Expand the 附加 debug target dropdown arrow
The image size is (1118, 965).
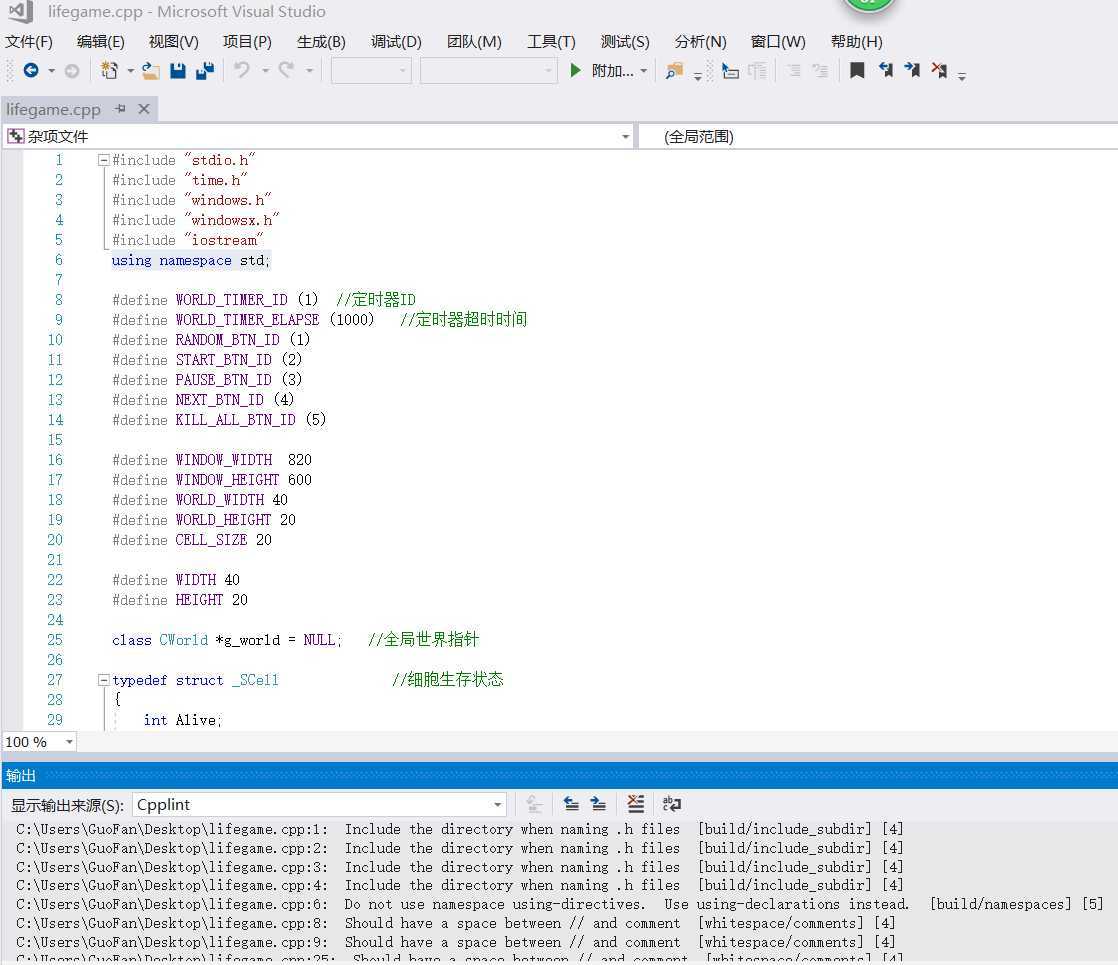click(x=643, y=71)
